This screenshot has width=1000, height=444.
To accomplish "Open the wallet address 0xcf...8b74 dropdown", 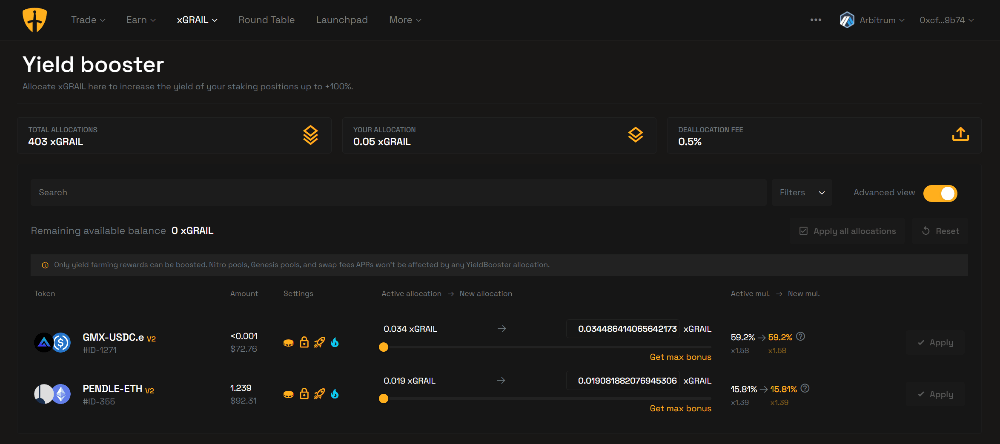I will 946,20.
